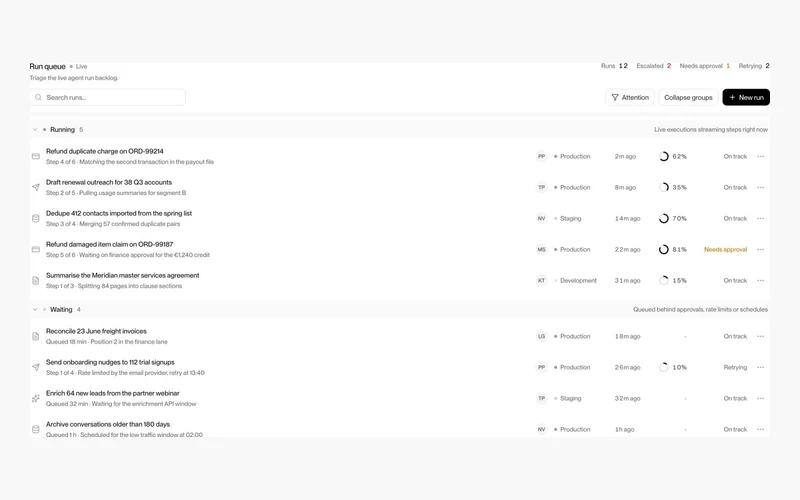
Task: Click card icon beside Refund duplicate charge run
Action: (x=36, y=156)
